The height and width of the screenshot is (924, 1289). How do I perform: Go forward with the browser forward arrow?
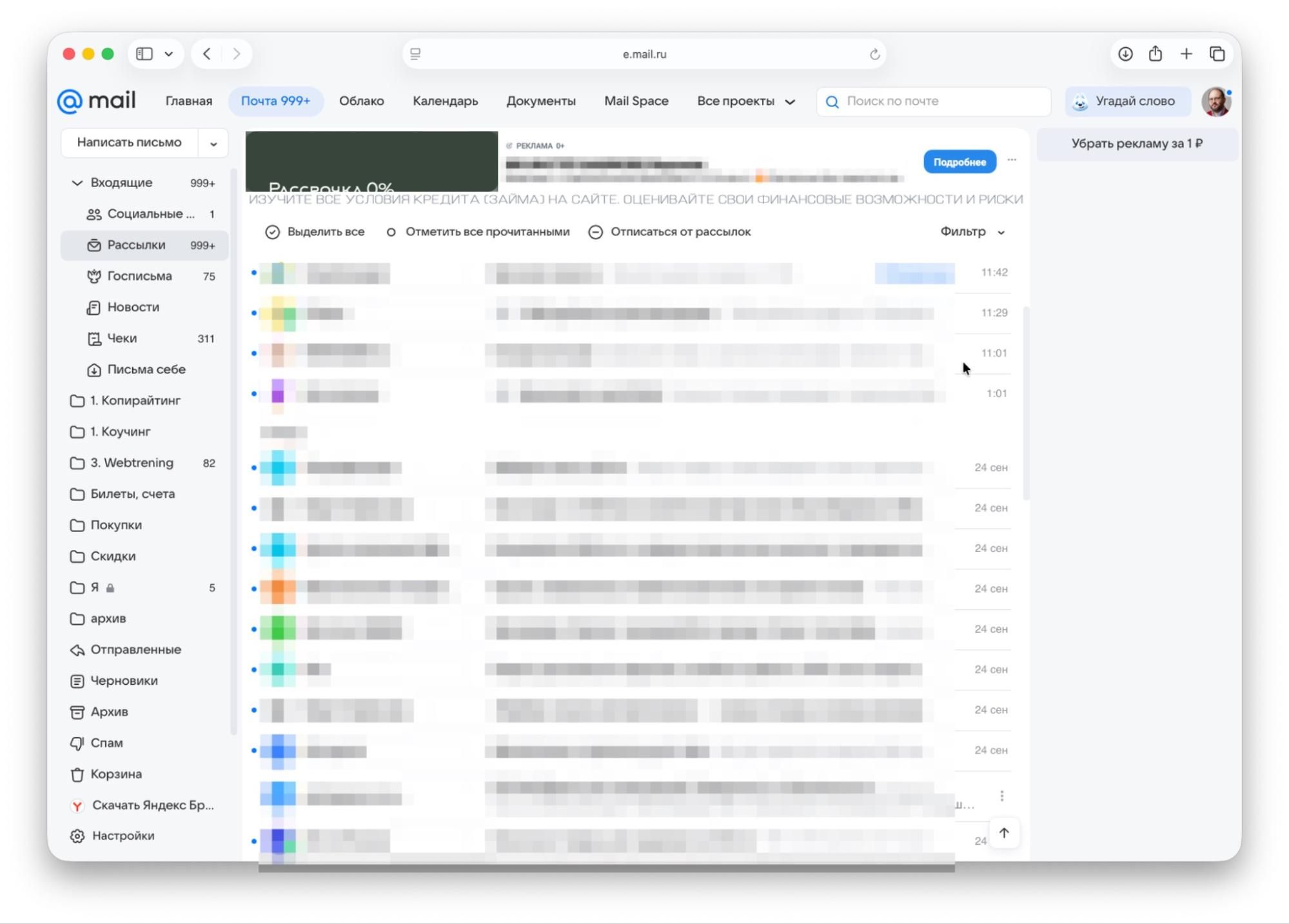[237, 54]
